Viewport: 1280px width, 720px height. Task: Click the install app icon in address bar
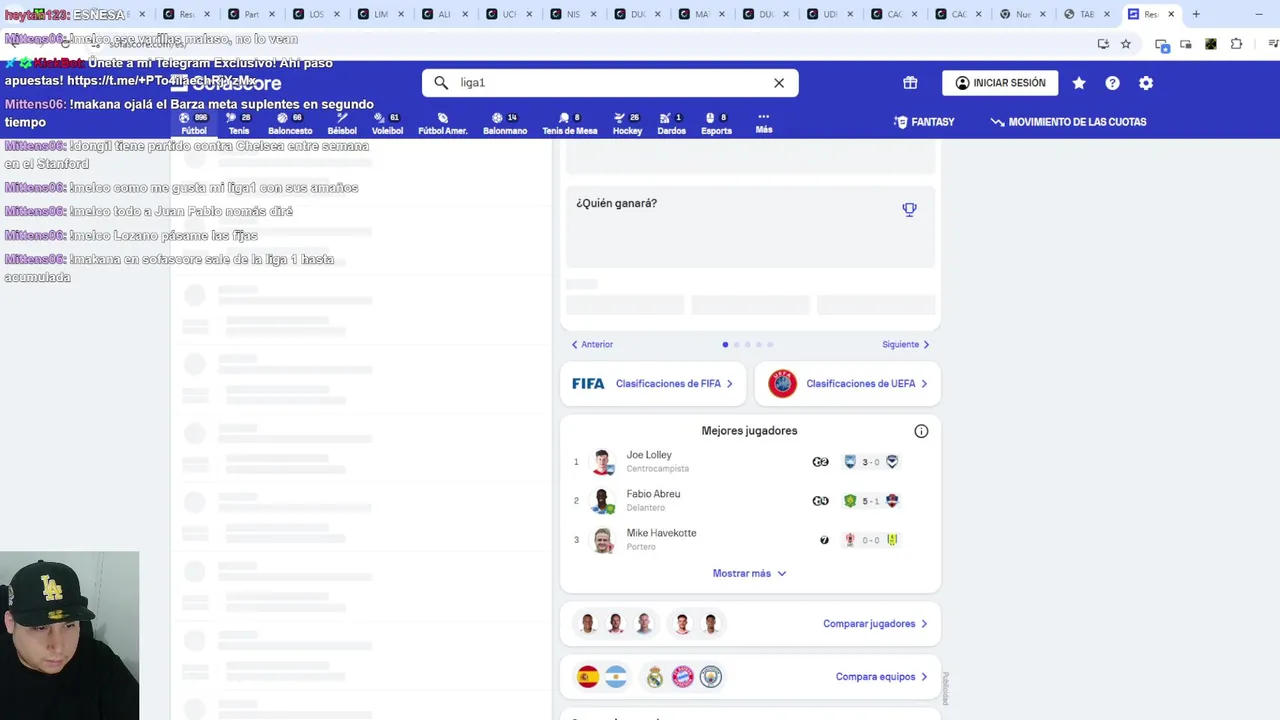(1103, 44)
